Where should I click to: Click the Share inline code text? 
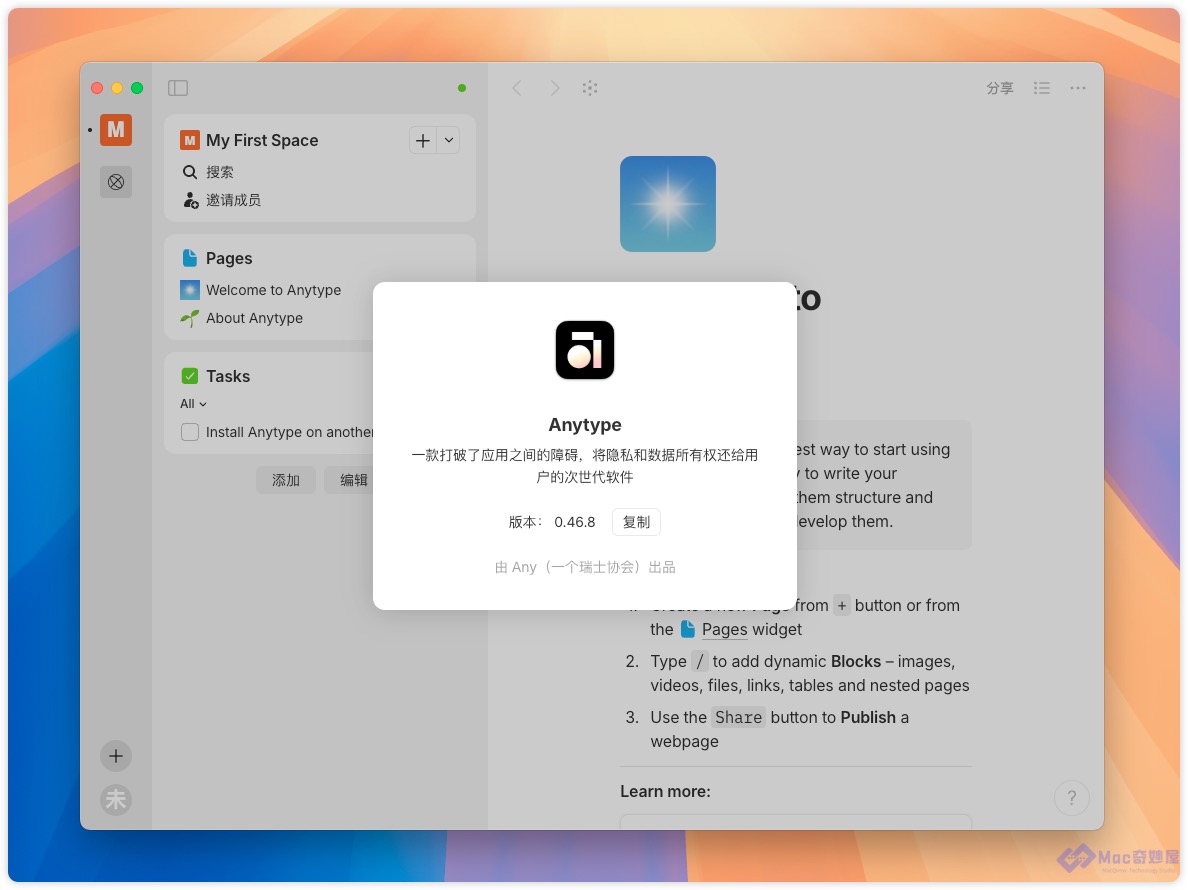738,717
